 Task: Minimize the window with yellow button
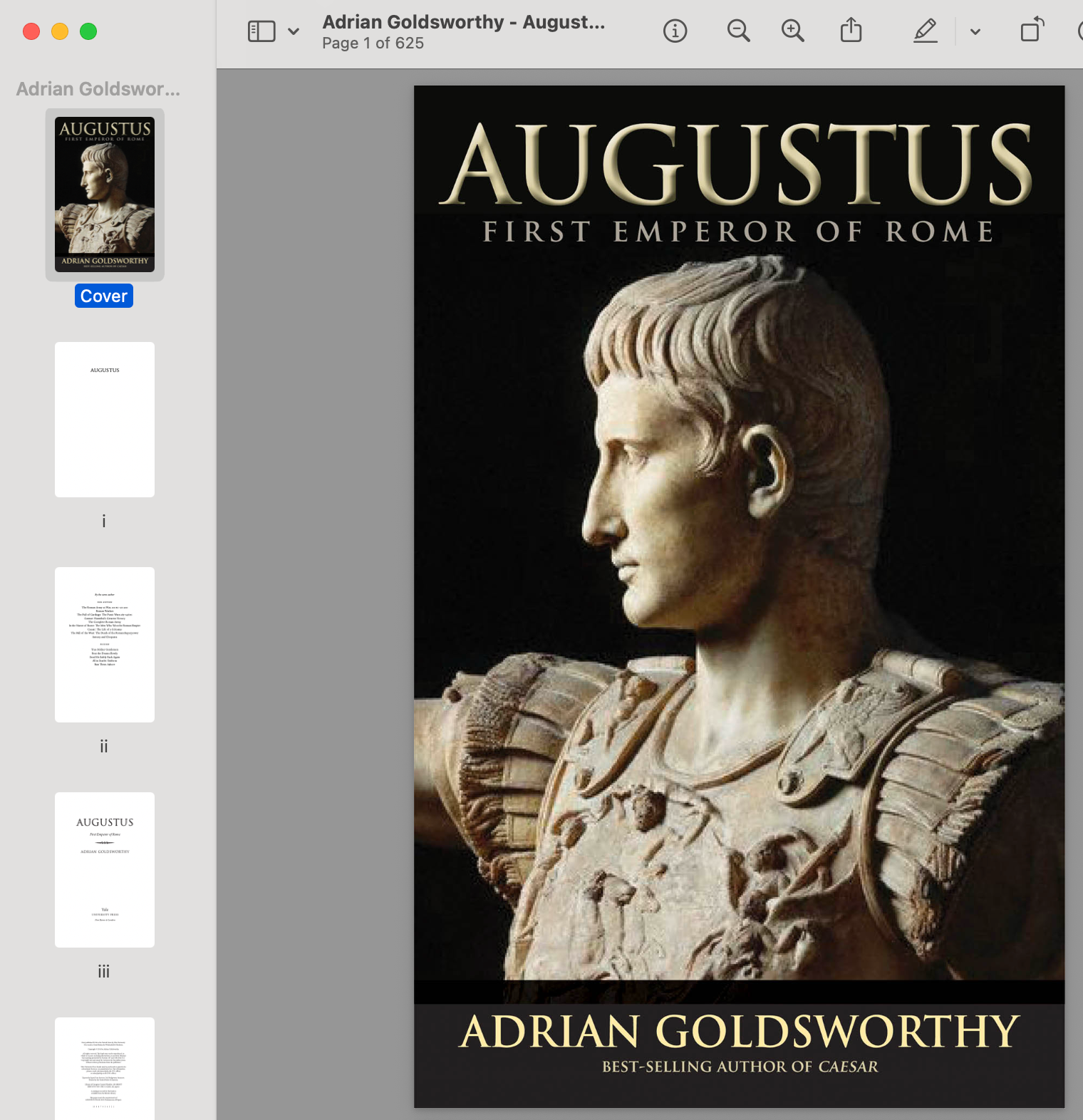click(x=60, y=31)
